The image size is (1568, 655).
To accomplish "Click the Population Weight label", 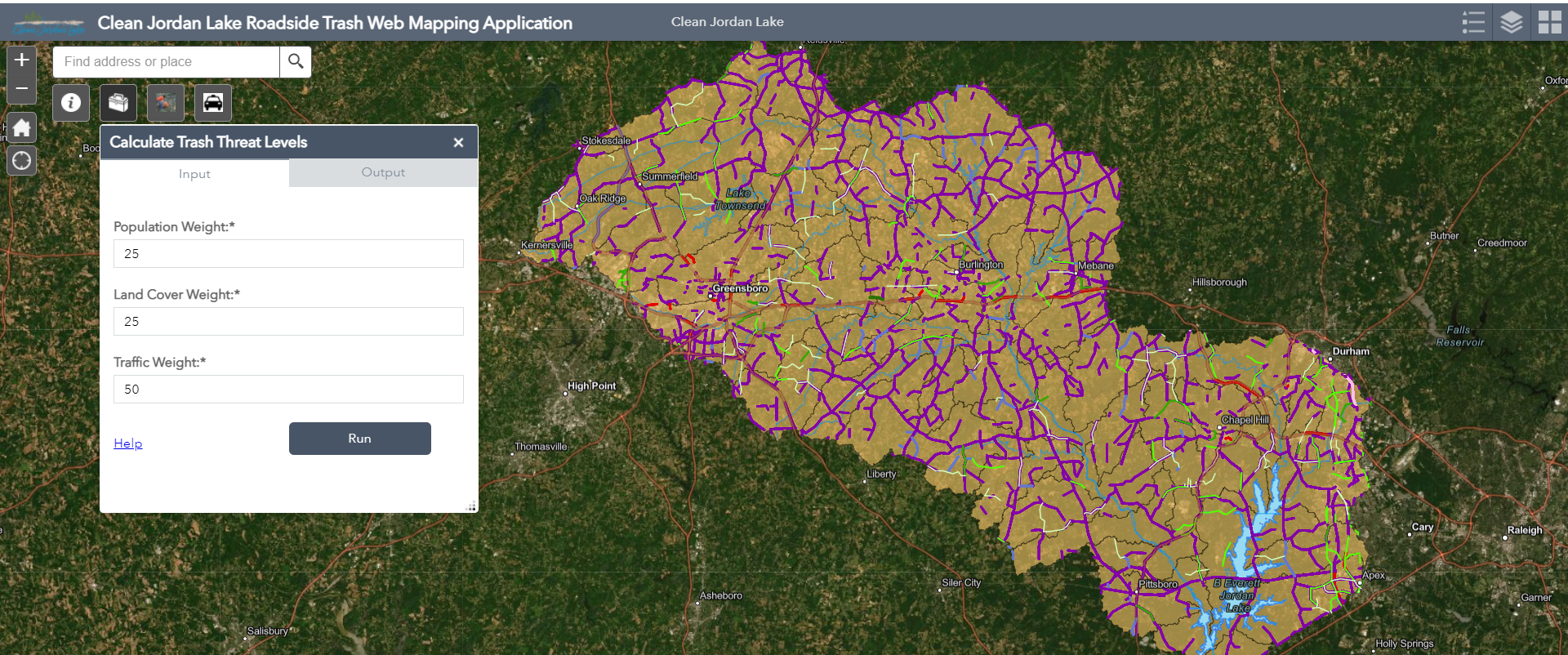I will (174, 226).
